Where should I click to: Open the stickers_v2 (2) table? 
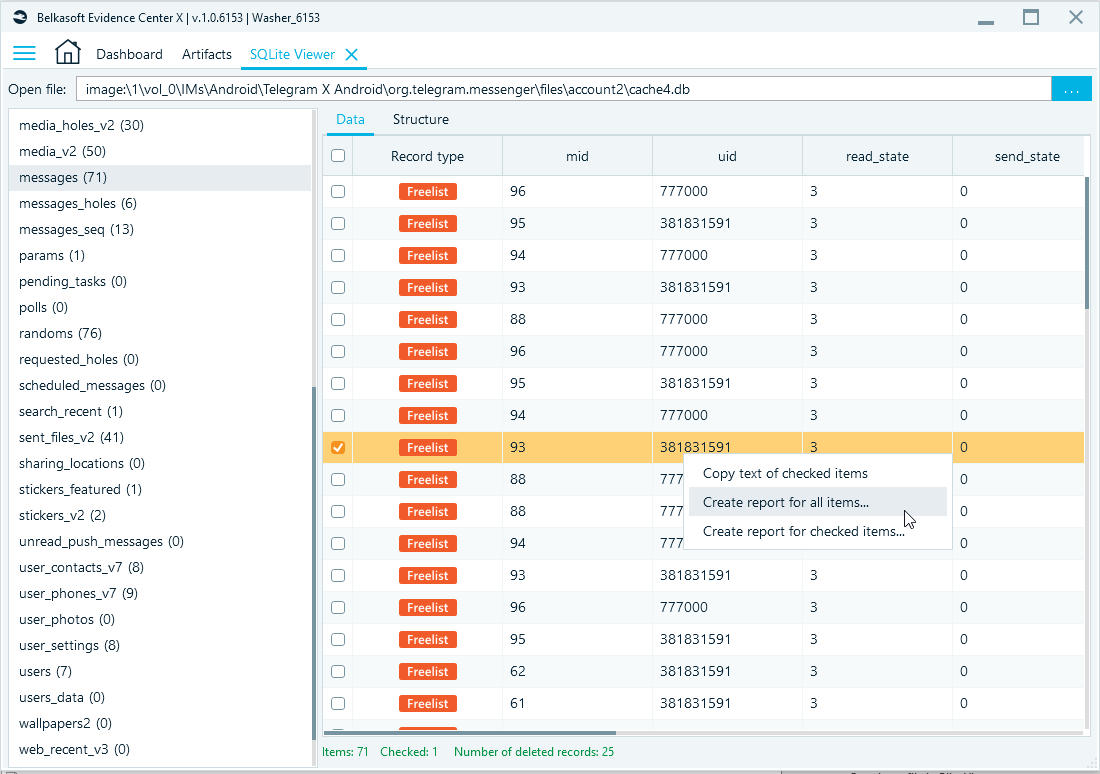click(159, 515)
